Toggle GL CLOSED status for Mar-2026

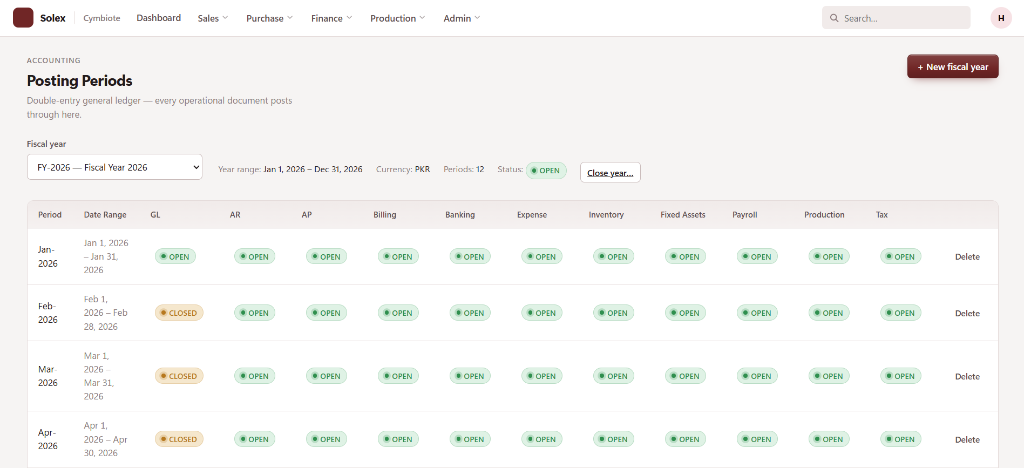(179, 376)
